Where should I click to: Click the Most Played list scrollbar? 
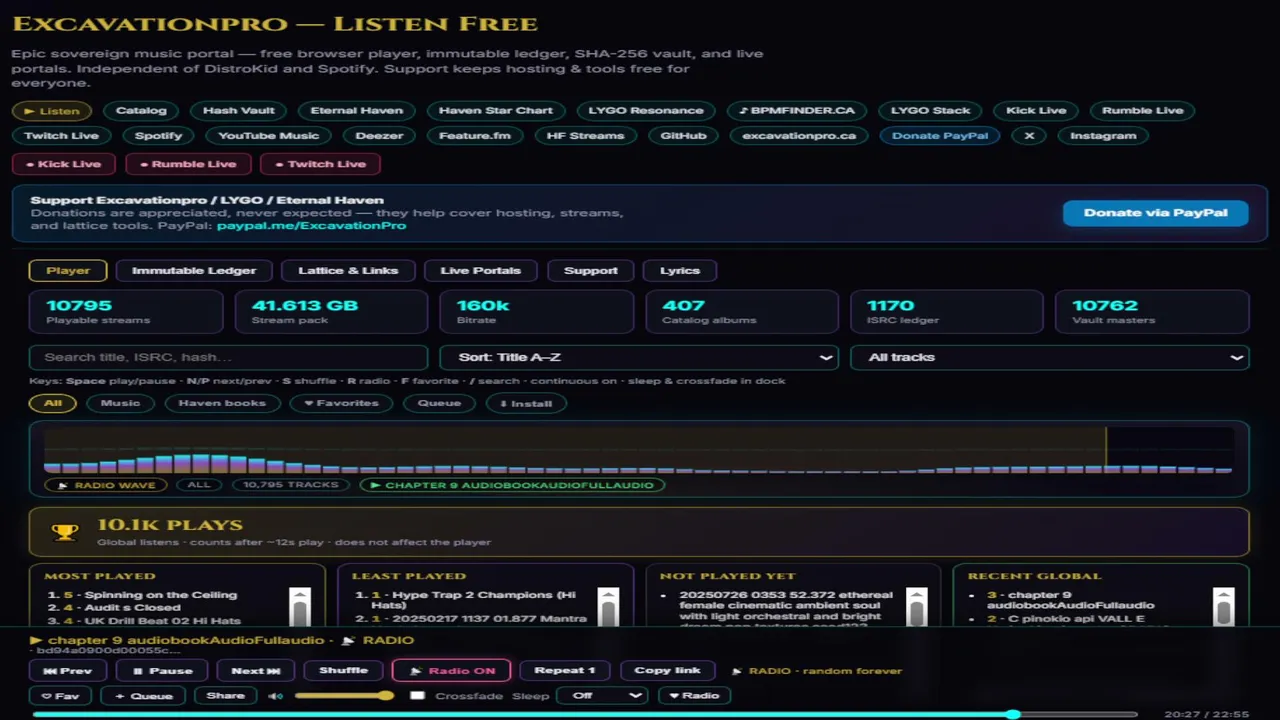(299, 606)
